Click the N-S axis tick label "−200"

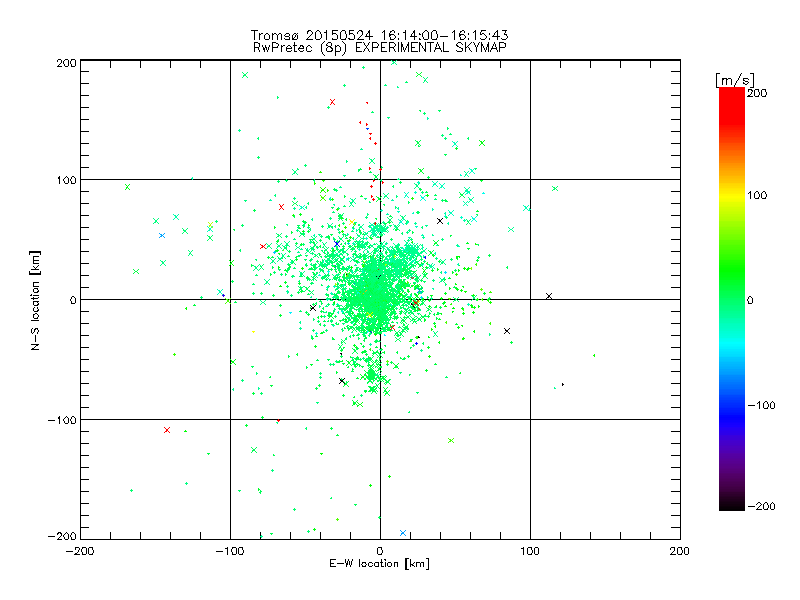[x=62, y=536]
